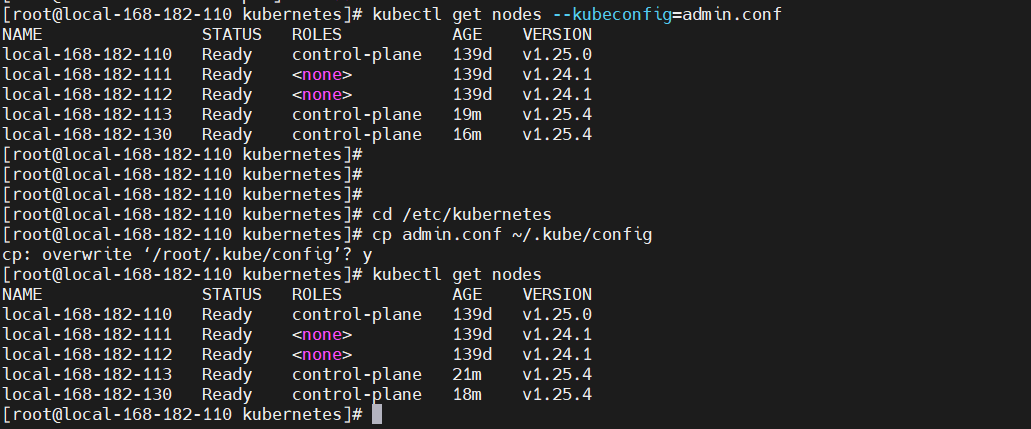1031x429 pixels.
Task: Click the first magenta 'none' role in top table
Action: (322, 74)
